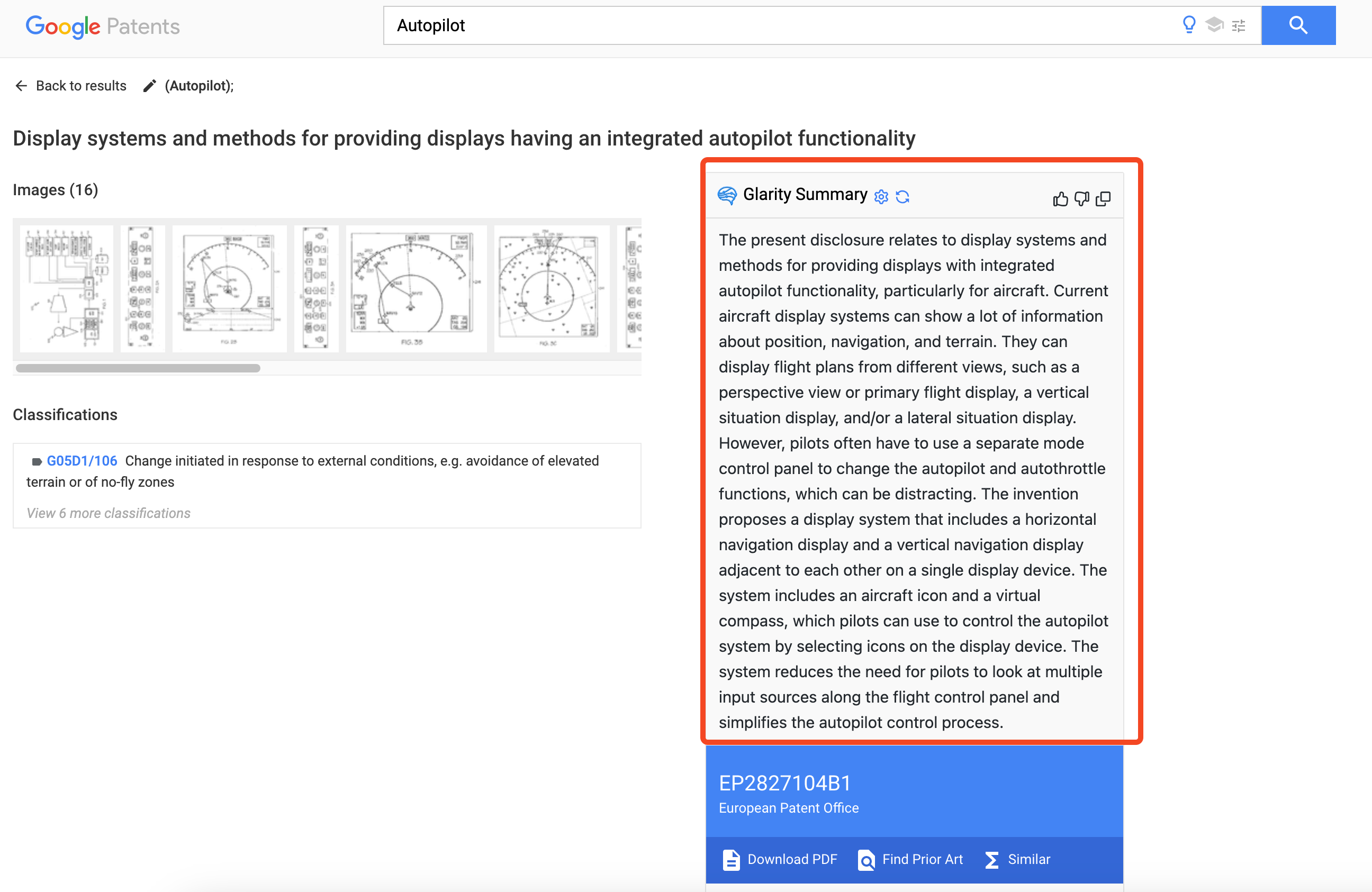Copy the Glarity summary text
1372x892 pixels.
(x=1104, y=198)
